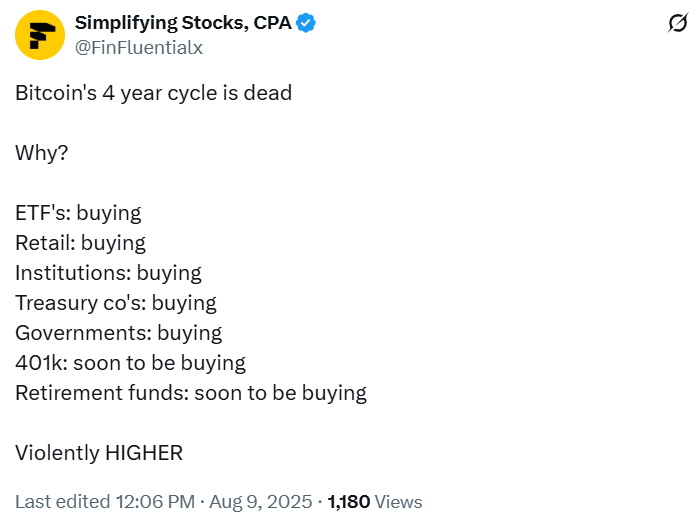Open the 12:06 PM timestamp
The image size is (700, 522).
click(x=155, y=501)
